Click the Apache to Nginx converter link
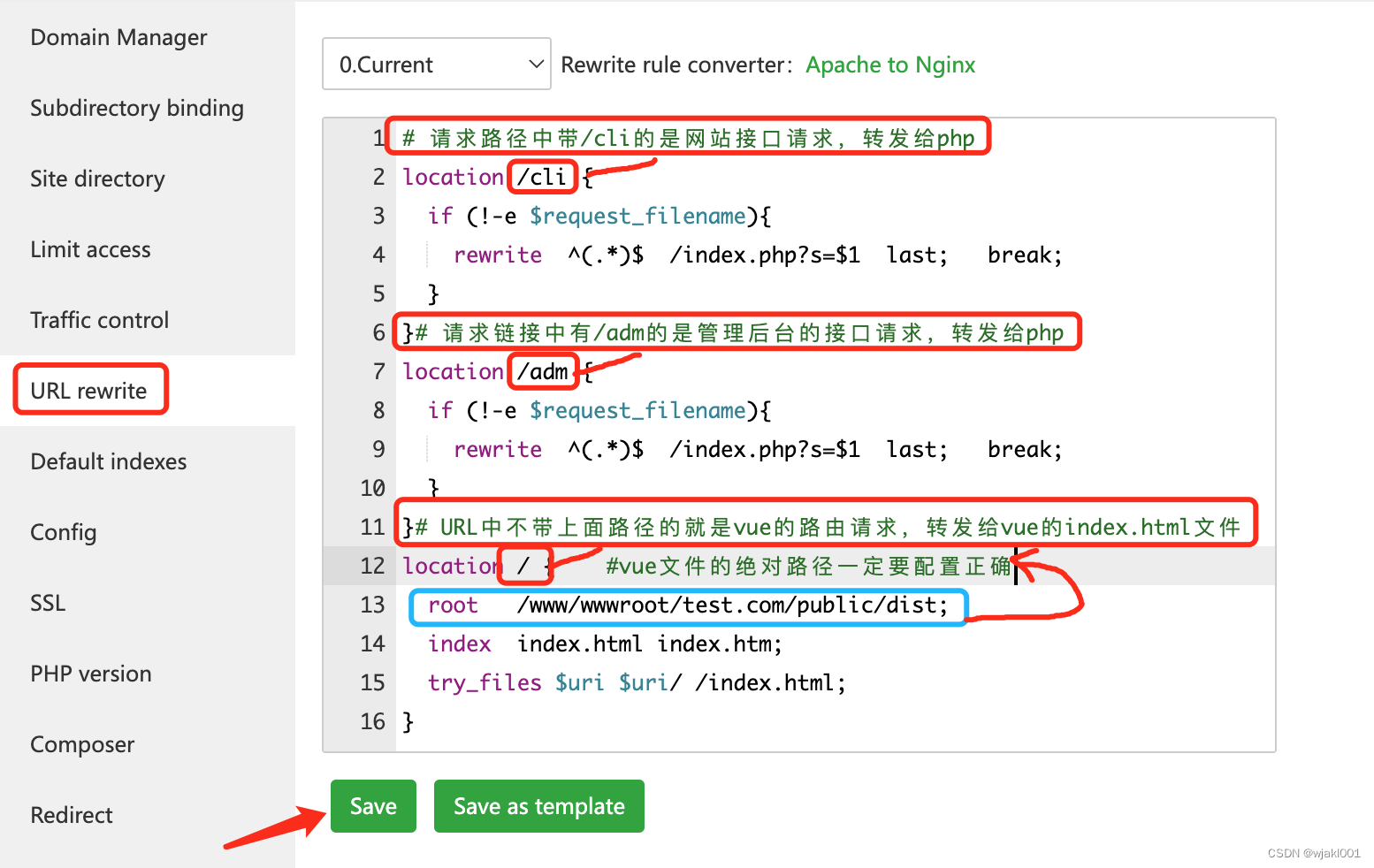The image size is (1374, 868). click(889, 65)
